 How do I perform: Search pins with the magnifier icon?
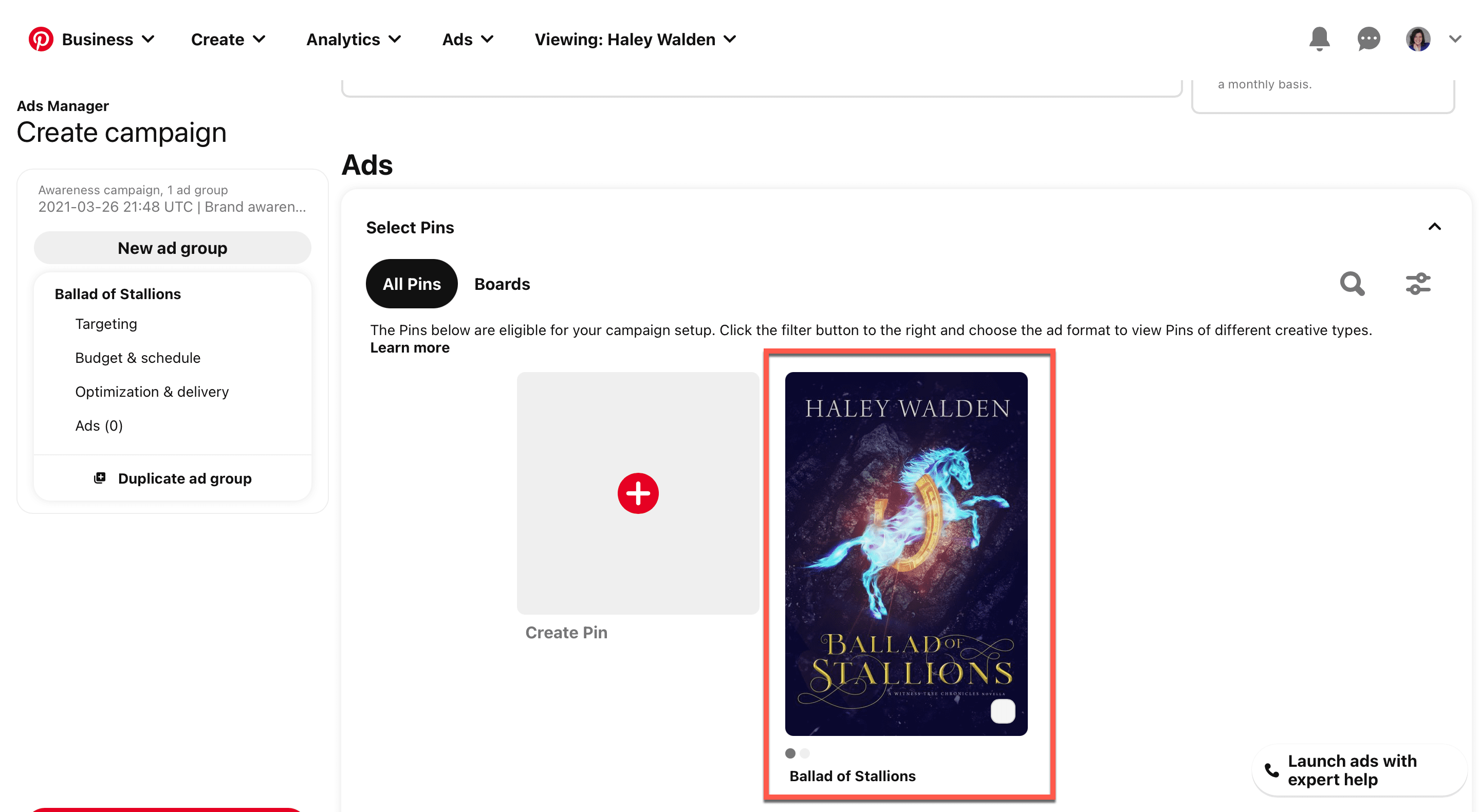click(x=1352, y=284)
